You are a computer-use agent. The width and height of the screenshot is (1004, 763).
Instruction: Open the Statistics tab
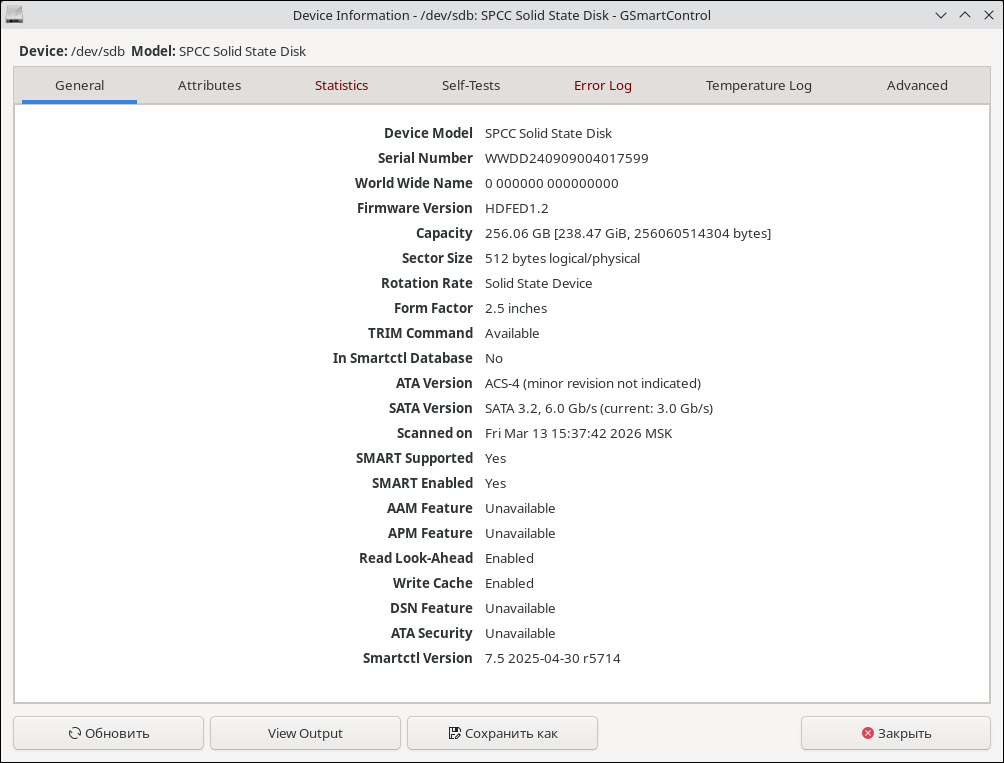tap(341, 85)
